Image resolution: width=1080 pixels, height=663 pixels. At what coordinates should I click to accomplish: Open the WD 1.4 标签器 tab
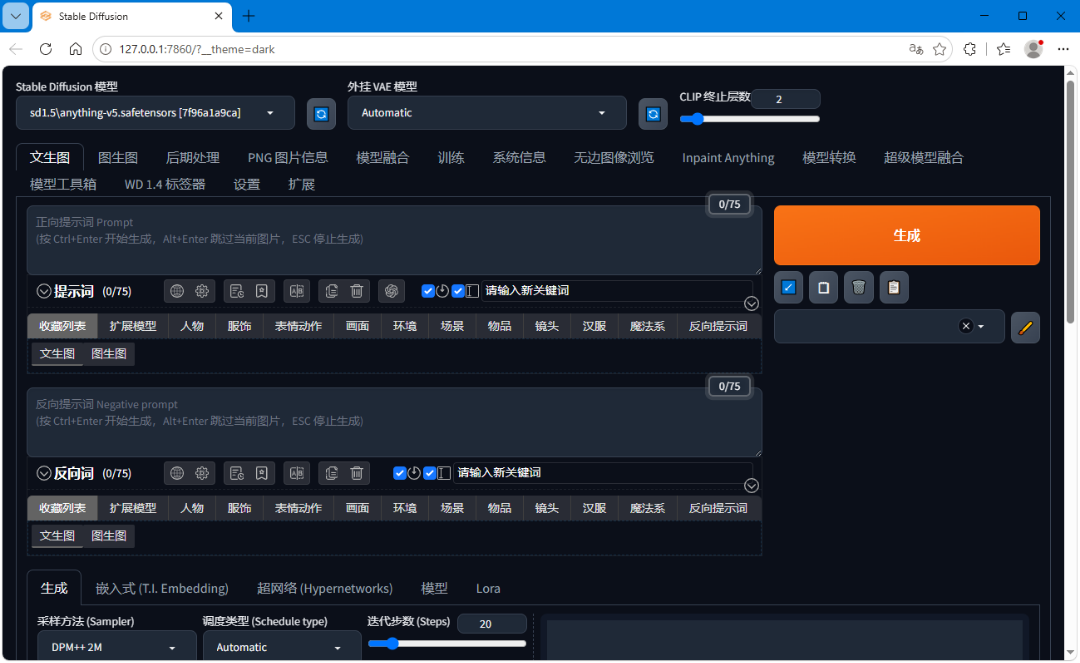[165, 185]
